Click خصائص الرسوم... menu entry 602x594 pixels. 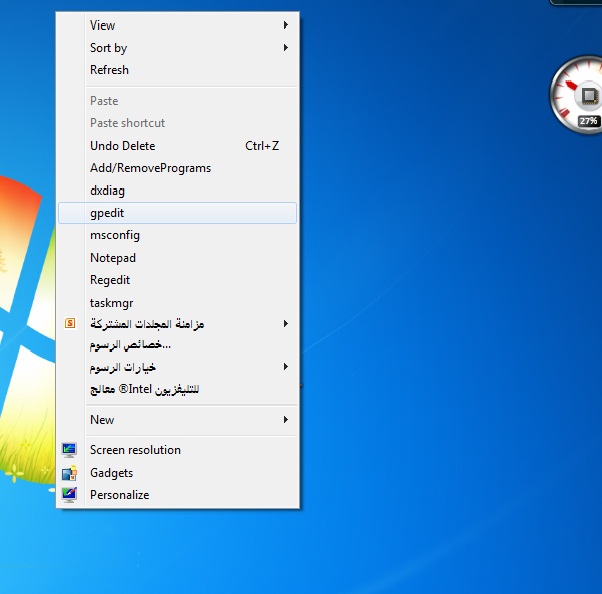pyautogui.click(x=177, y=345)
